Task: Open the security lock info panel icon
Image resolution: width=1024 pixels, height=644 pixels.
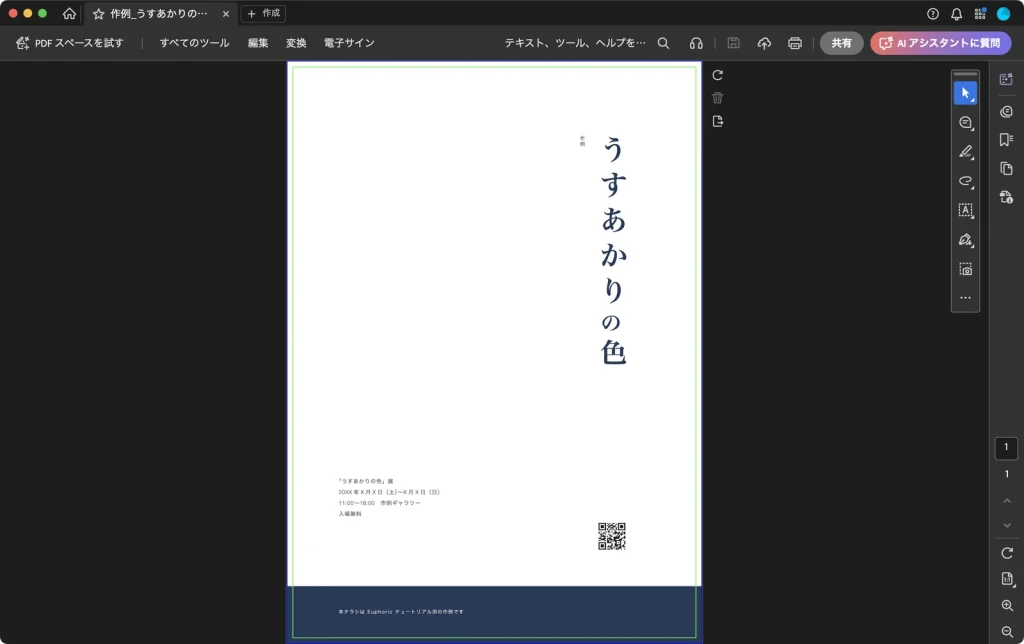Action: tap(1006, 197)
